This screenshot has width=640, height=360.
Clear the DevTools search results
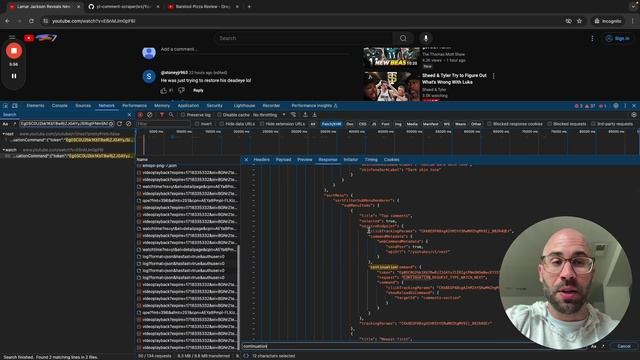tap(129, 124)
